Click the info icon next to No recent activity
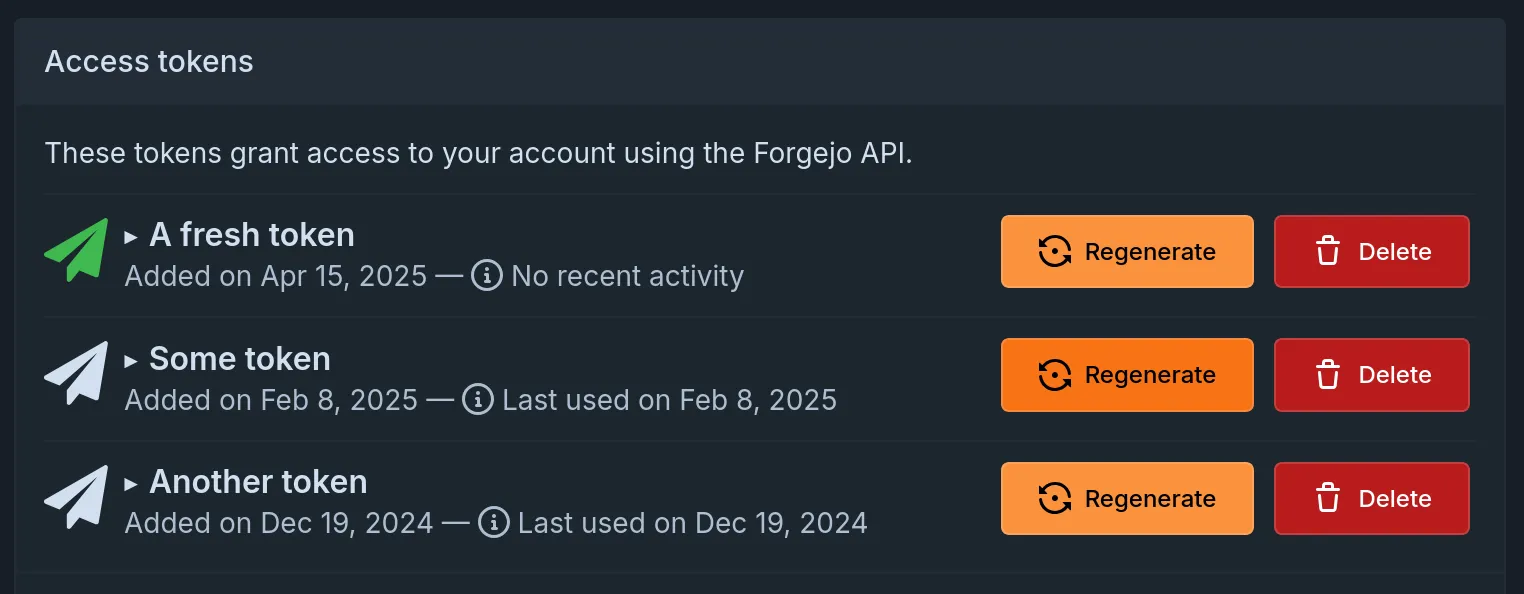 (486, 276)
